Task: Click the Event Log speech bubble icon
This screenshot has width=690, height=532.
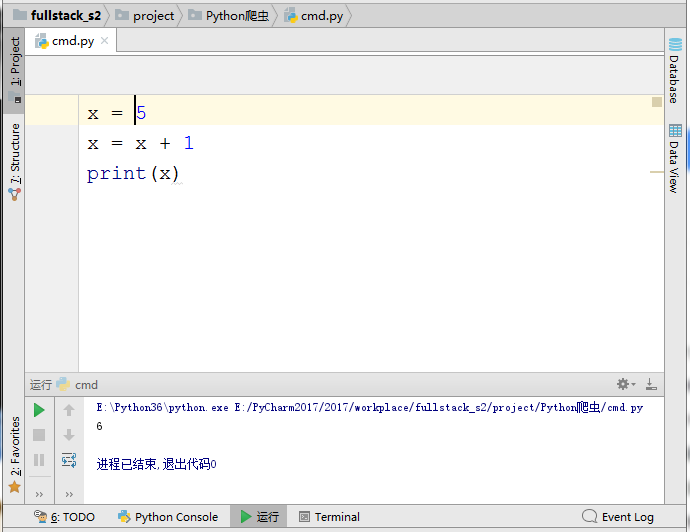Action: 589,516
